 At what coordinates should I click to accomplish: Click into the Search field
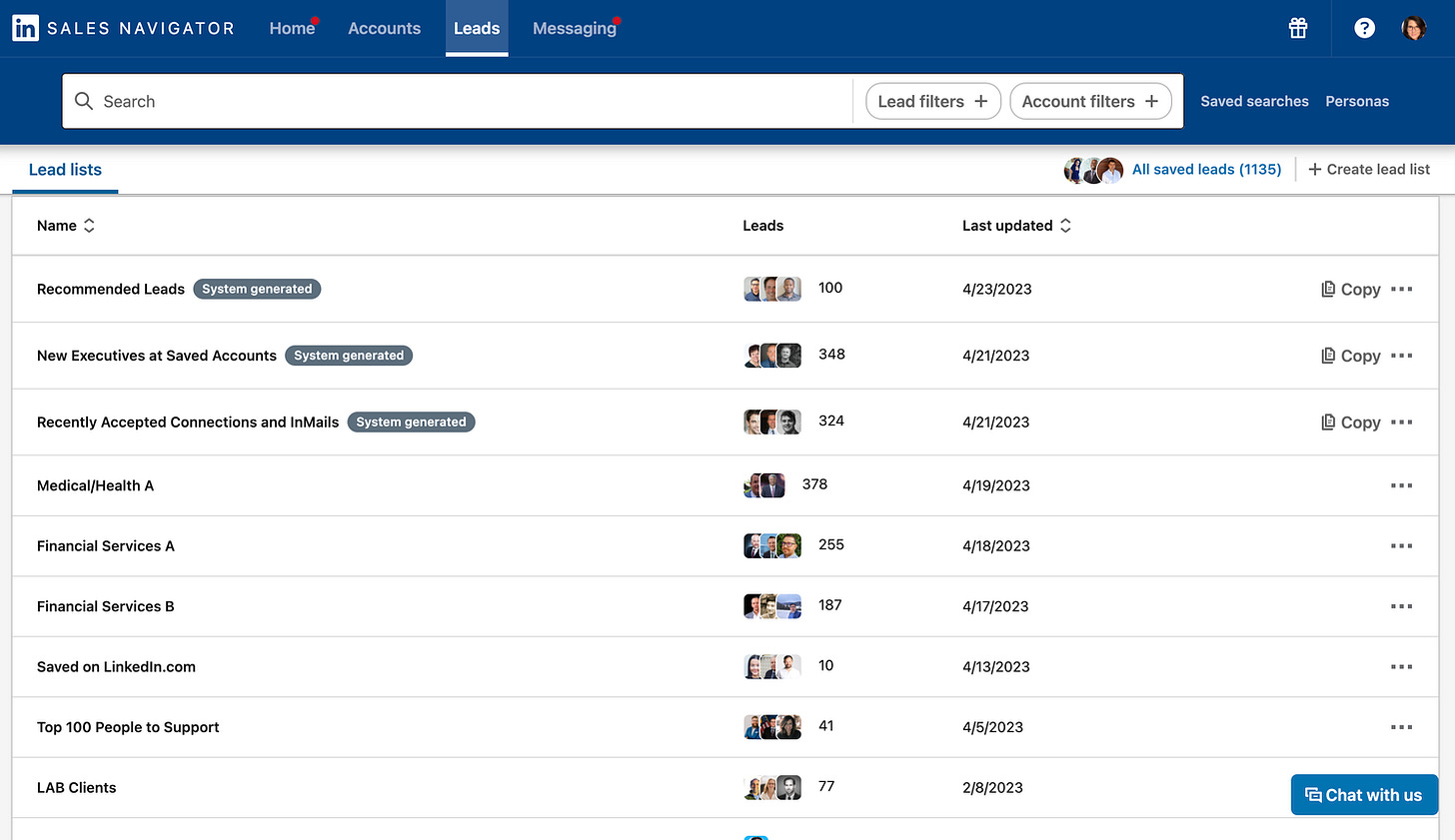(x=460, y=101)
